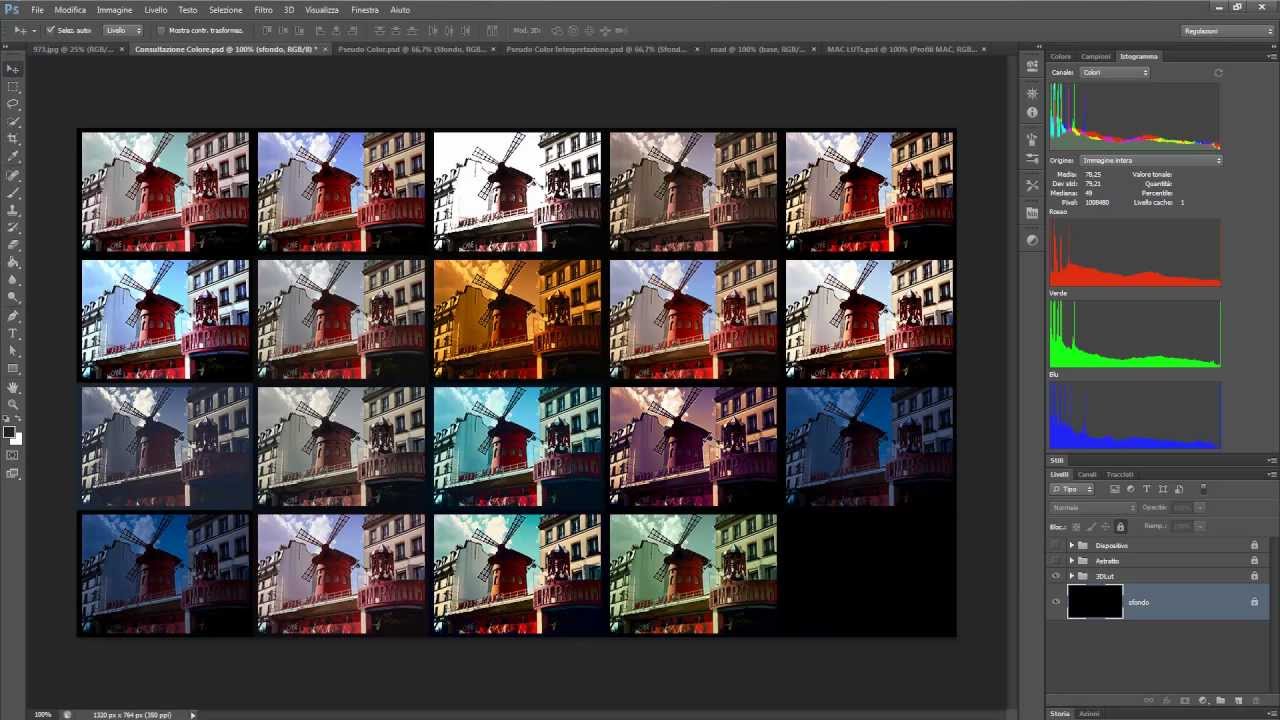Image resolution: width=1280 pixels, height=720 pixels.
Task: Switch to the Pseudo Color.psd document tab
Action: point(412,48)
